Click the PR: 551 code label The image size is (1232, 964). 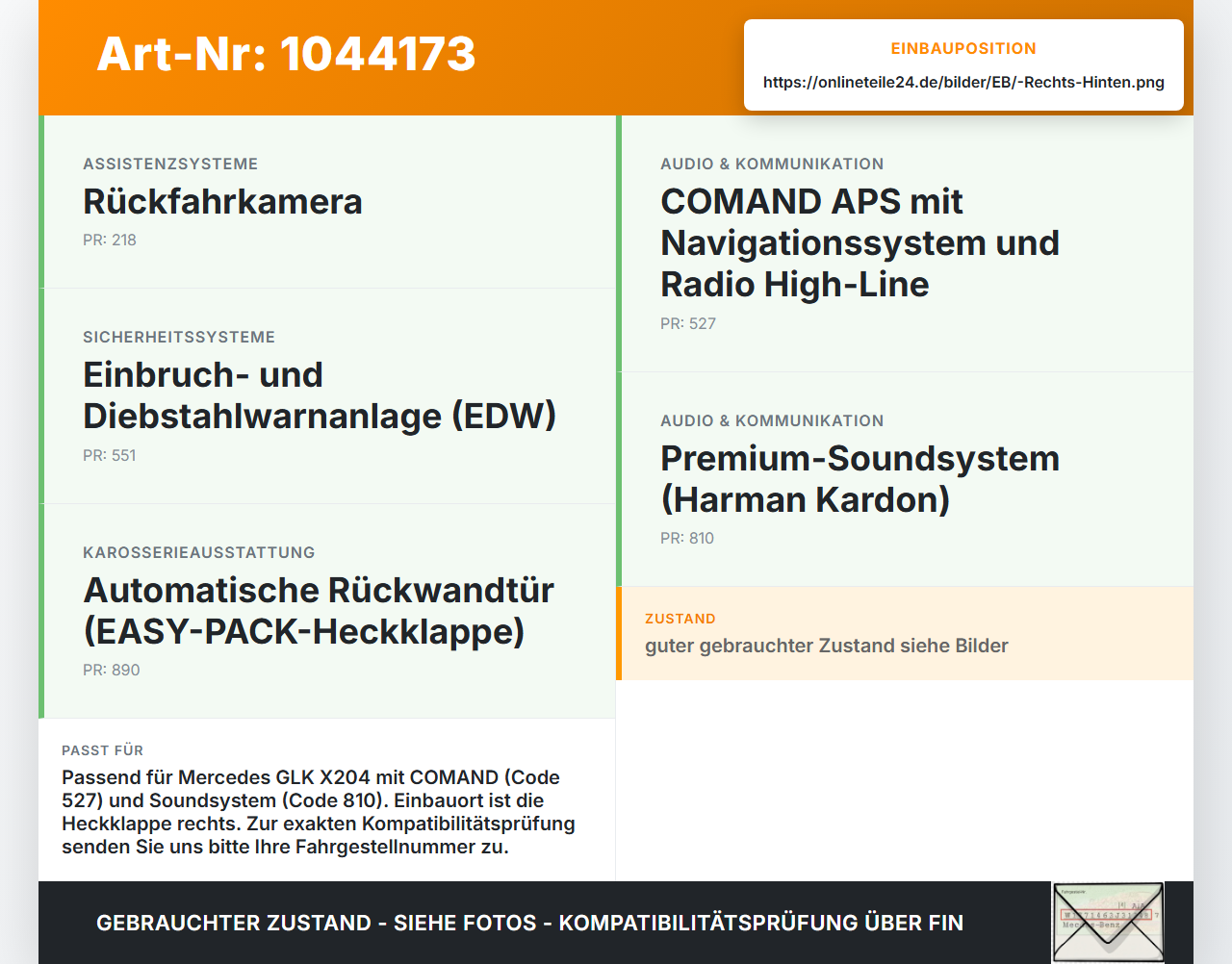tap(110, 455)
